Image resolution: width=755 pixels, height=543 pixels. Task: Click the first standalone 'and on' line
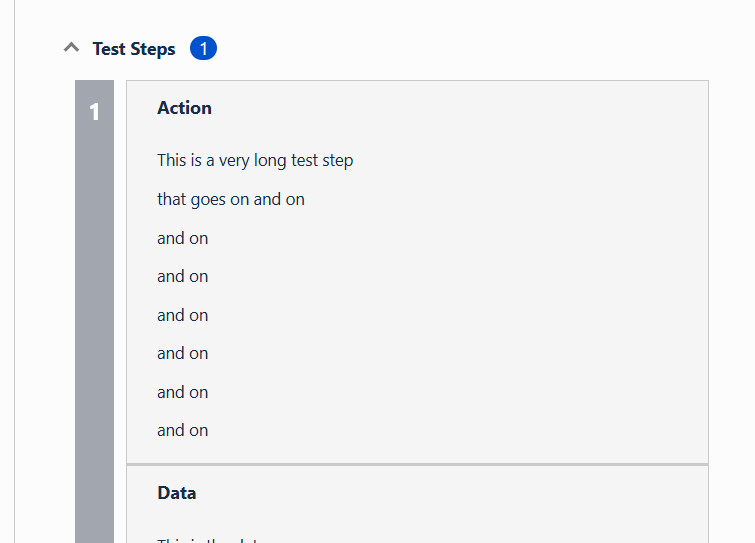coord(183,238)
